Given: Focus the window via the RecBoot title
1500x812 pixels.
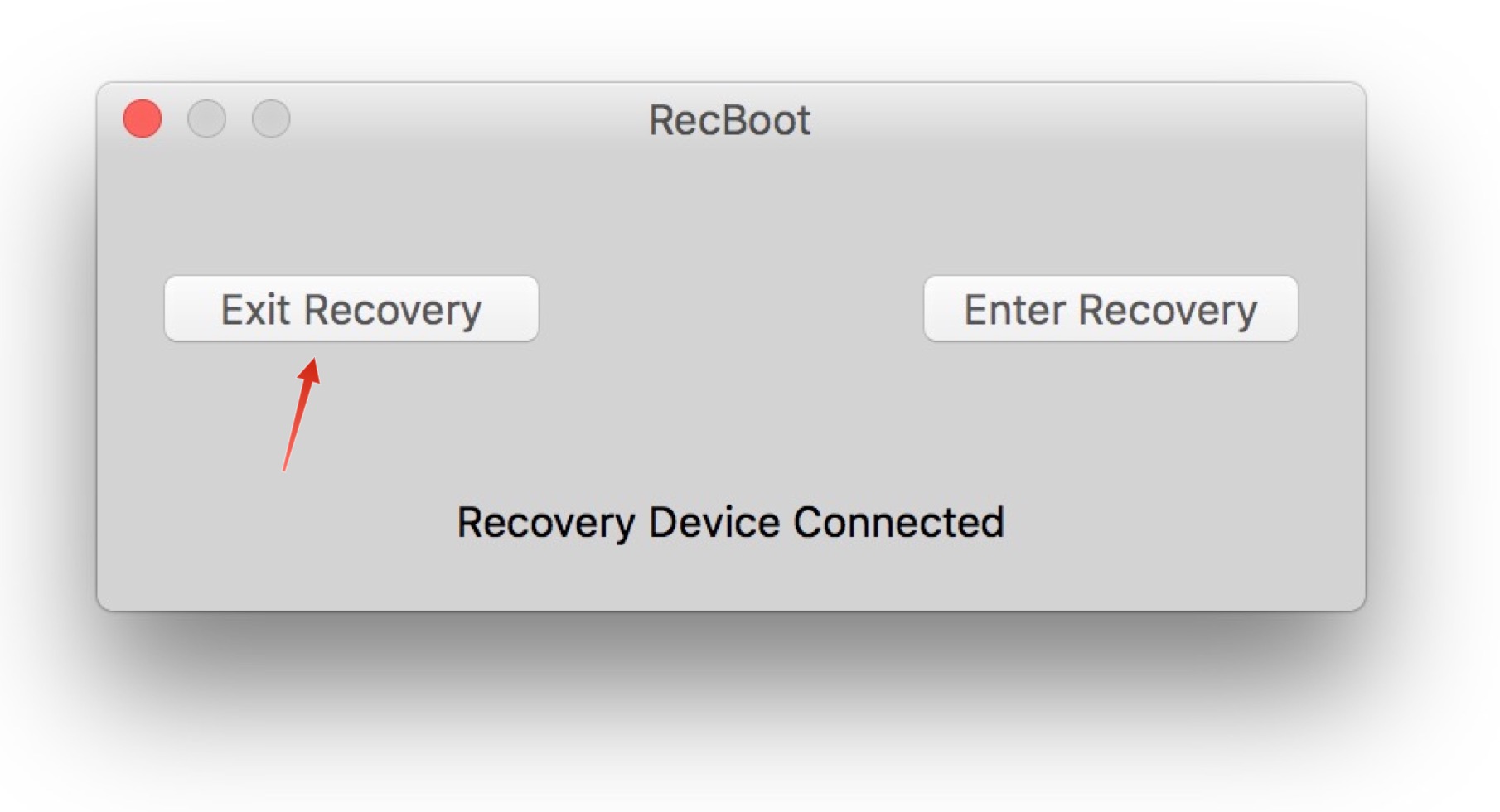Looking at the screenshot, I should click(729, 120).
